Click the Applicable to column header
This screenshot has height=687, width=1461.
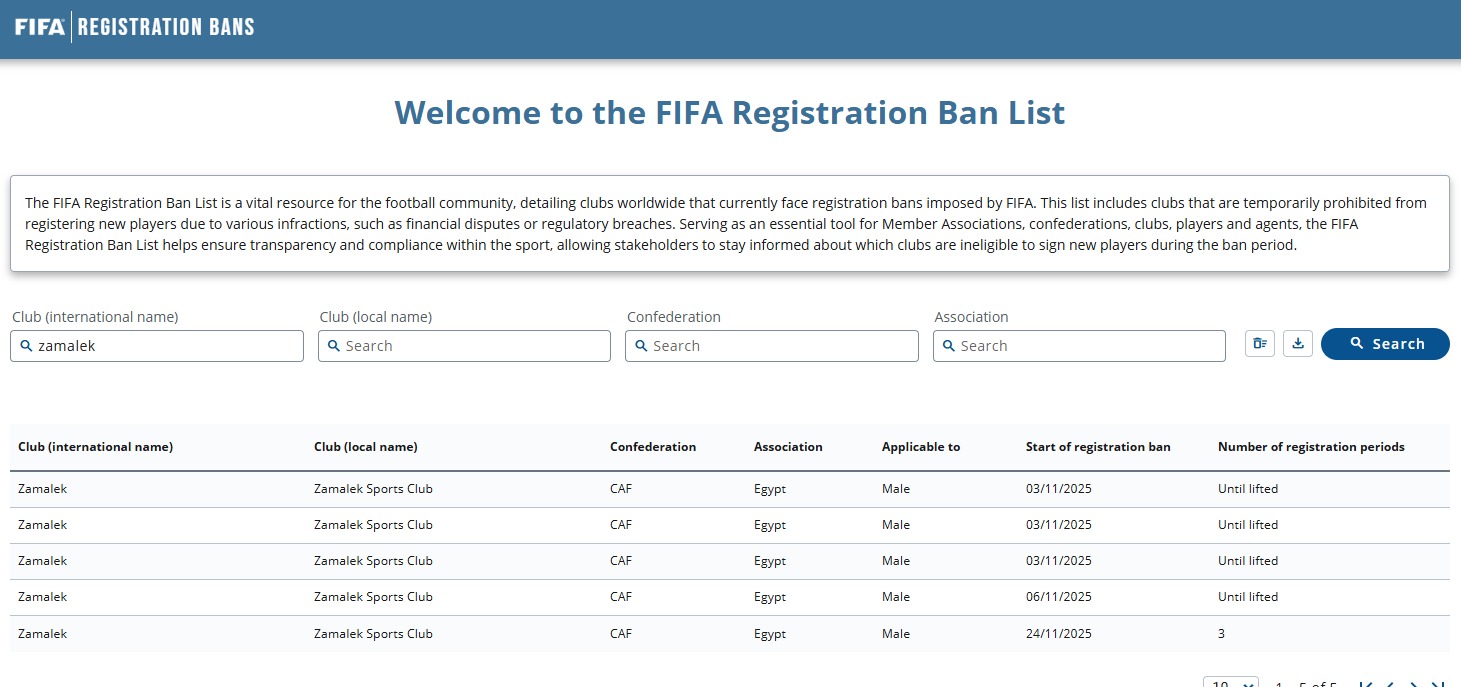(x=920, y=447)
